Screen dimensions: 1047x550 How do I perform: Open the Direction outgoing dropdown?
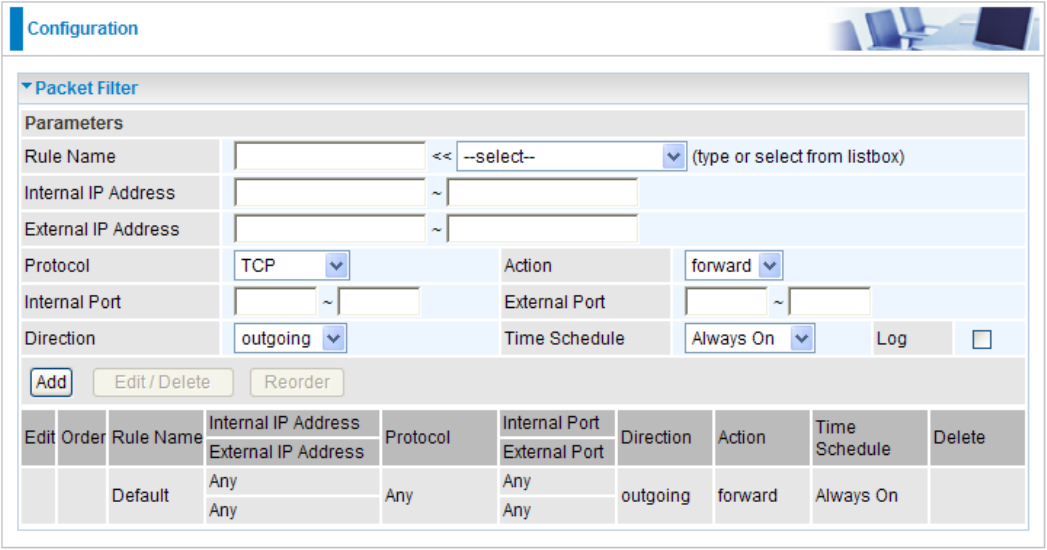(x=290, y=338)
